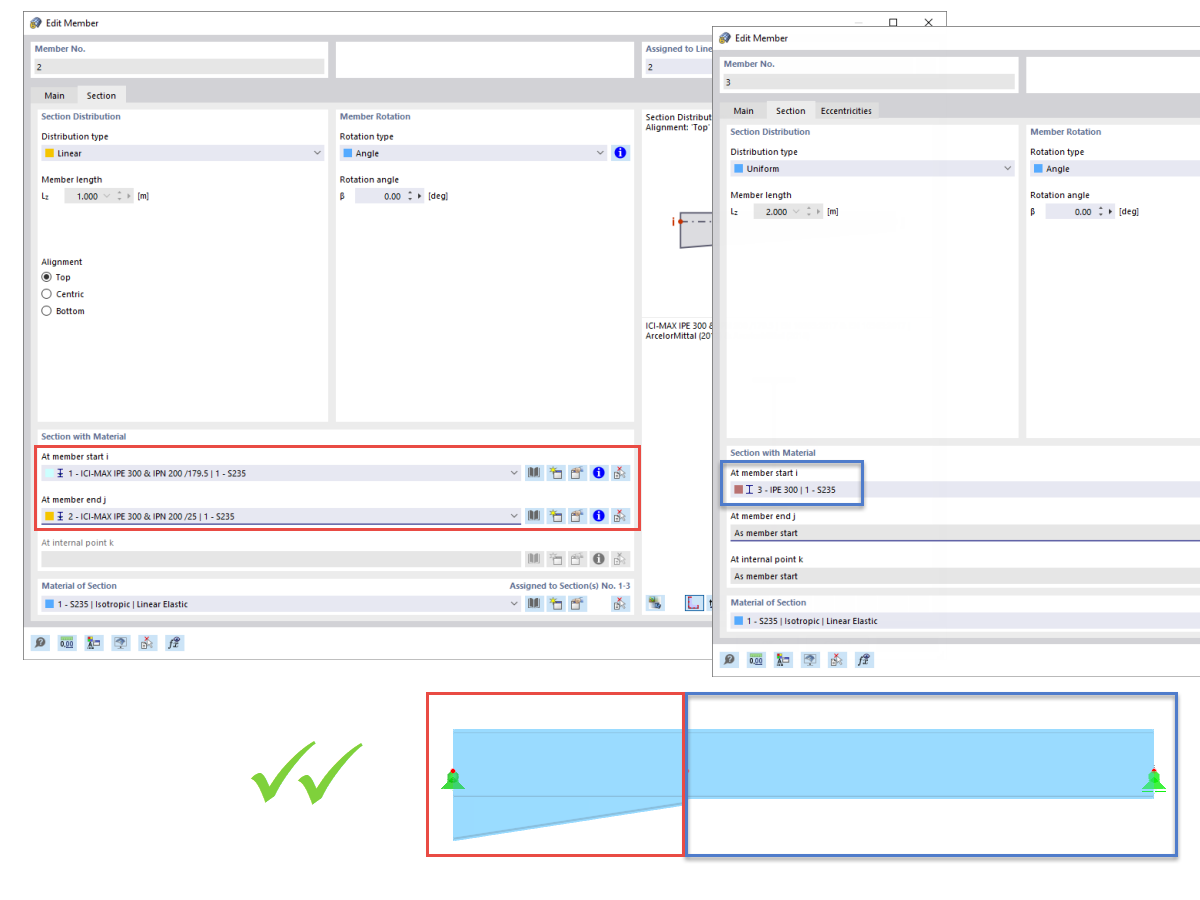The height and width of the screenshot is (900, 1200).
Task: Edit the section assigned at member end j
Action: (577, 515)
